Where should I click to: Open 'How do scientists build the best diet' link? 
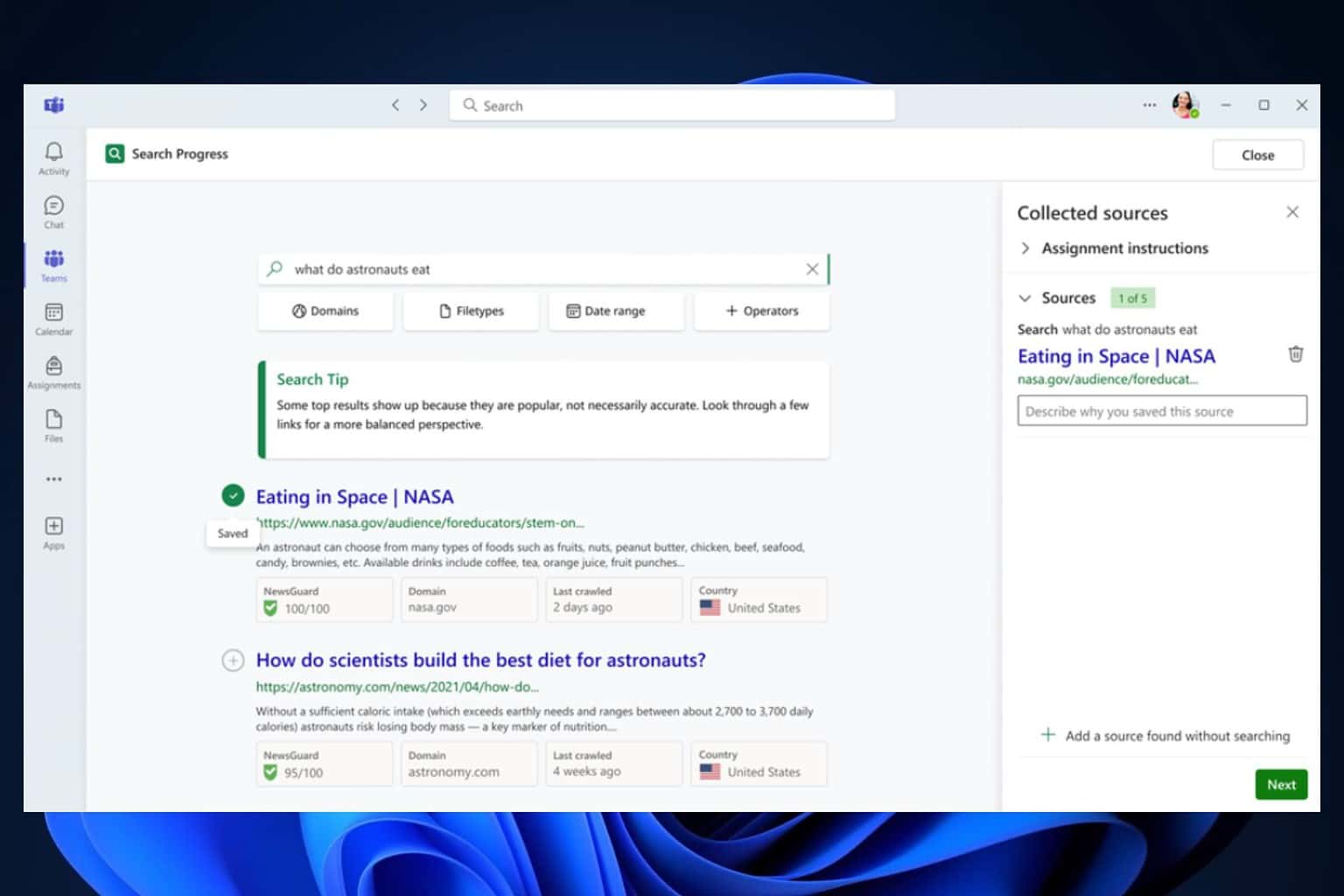(480, 661)
